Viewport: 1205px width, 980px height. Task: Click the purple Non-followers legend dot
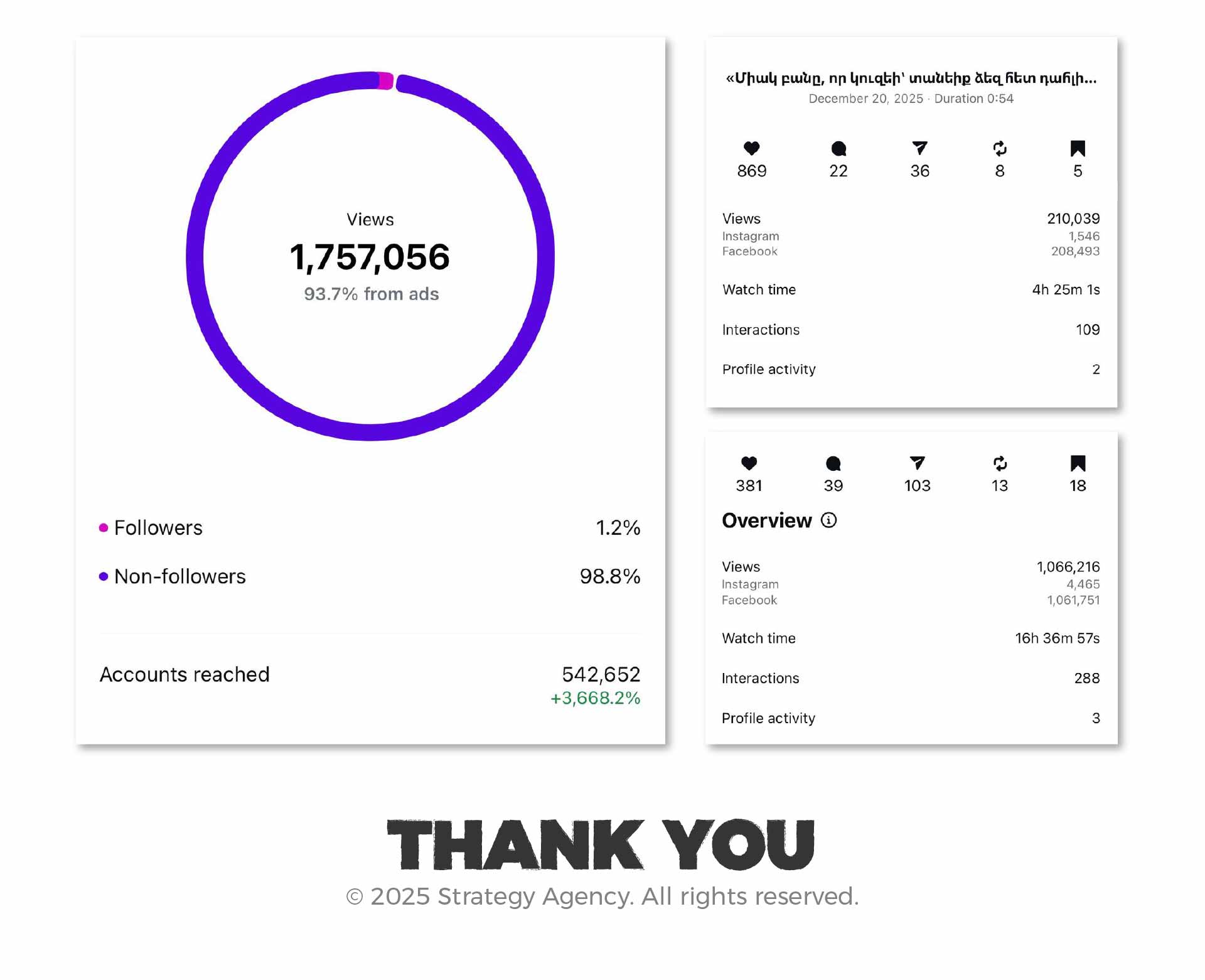[x=104, y=577]
